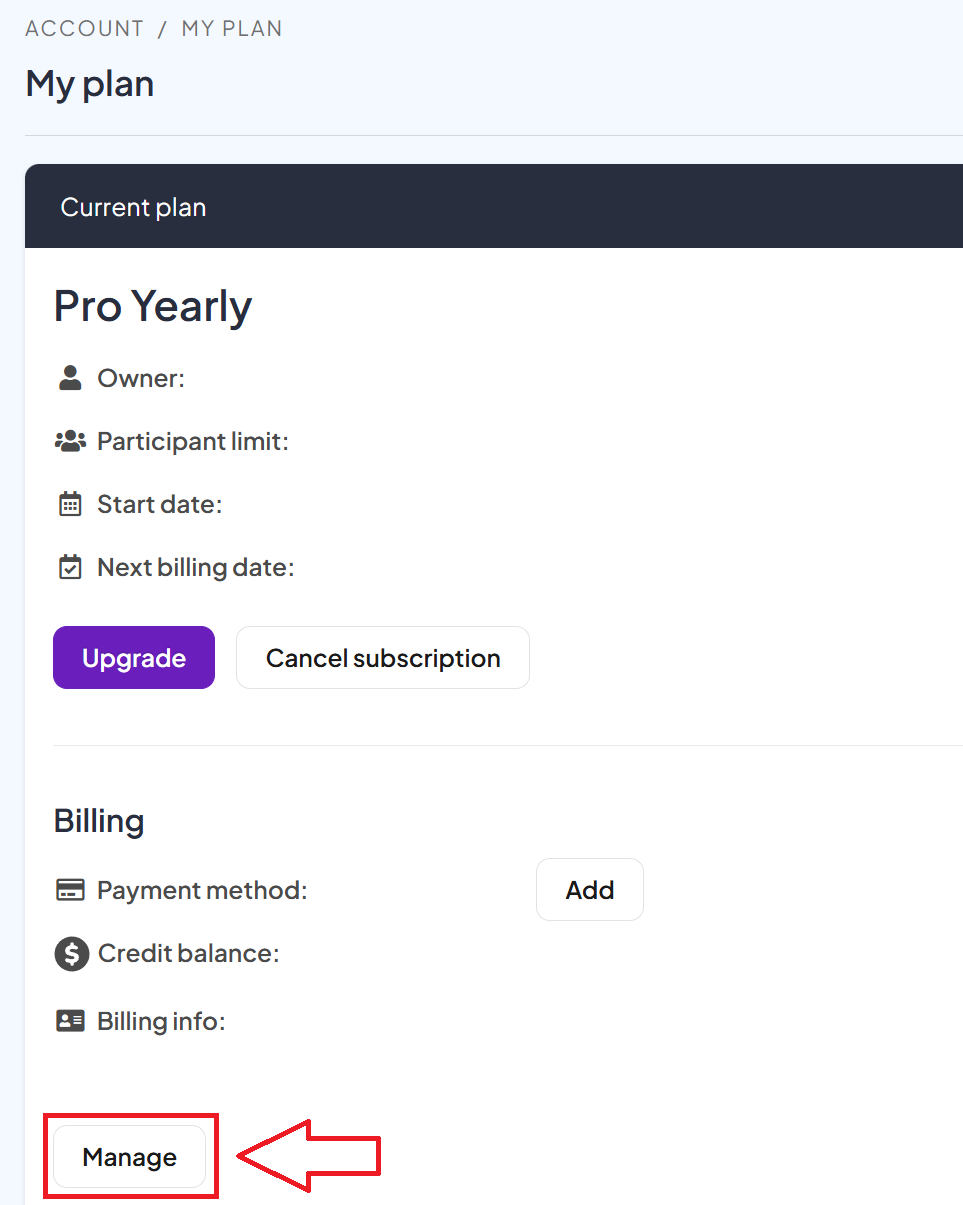Click the Billing section heading

point(99,821)
